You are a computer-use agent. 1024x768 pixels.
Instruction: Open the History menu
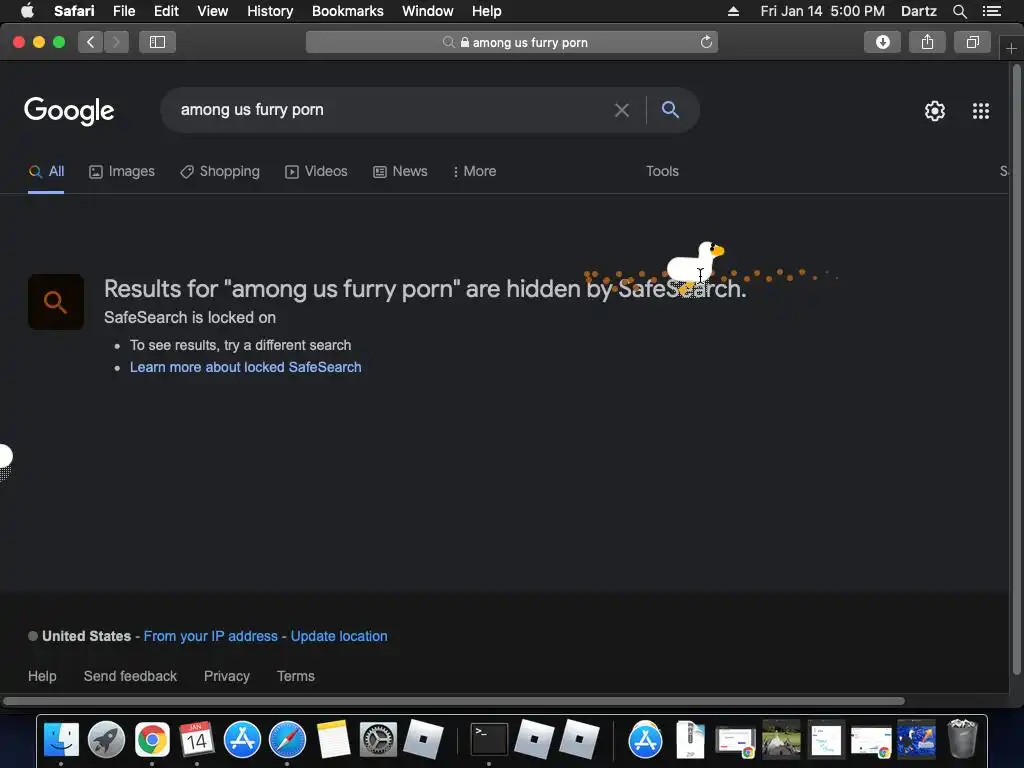coord(270,11)
